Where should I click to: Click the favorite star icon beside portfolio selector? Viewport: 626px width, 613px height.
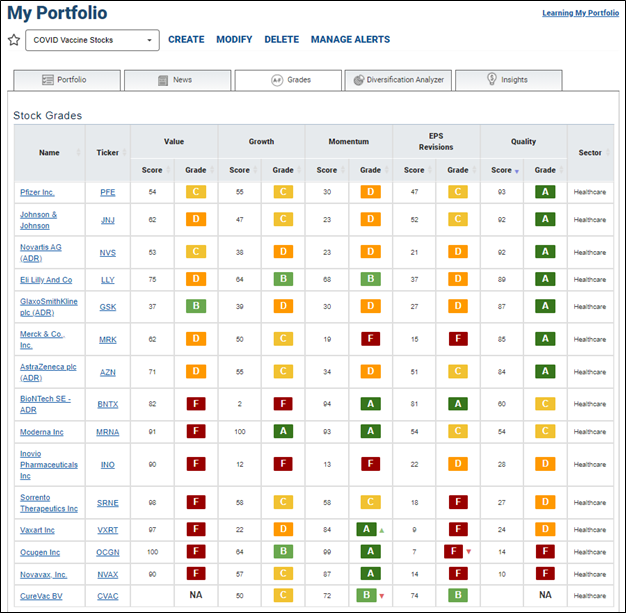coord(14,40)
